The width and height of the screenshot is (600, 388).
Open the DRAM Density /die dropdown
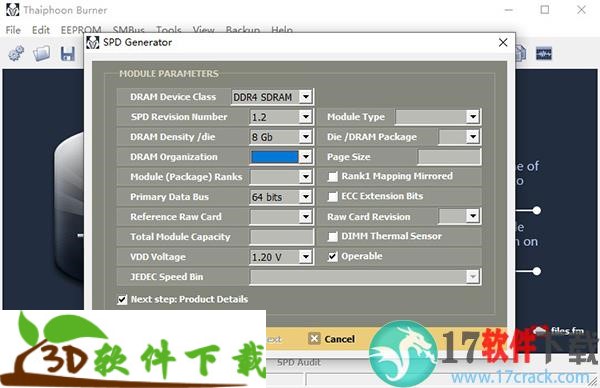pos(305,137)
